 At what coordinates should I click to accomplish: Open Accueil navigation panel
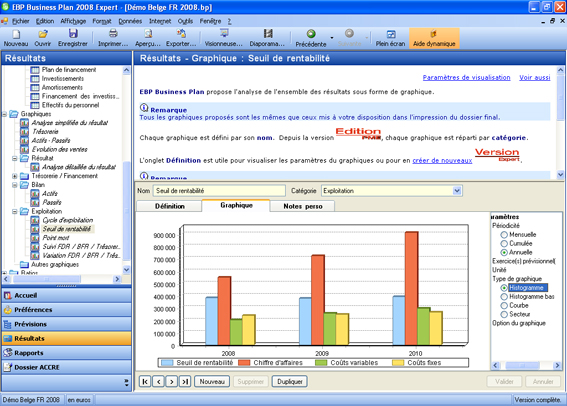(x=67, y=295)
